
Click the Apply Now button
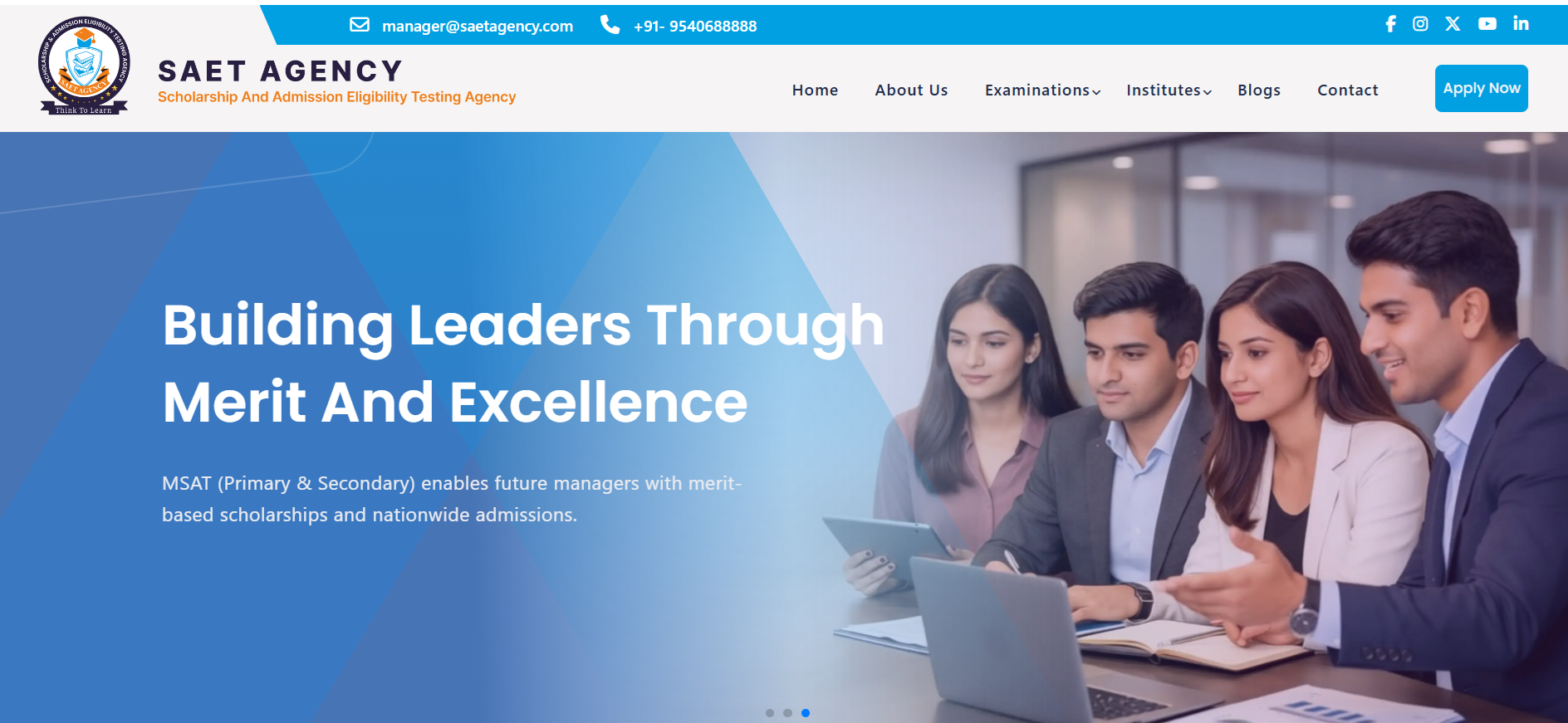point(1482,88)
